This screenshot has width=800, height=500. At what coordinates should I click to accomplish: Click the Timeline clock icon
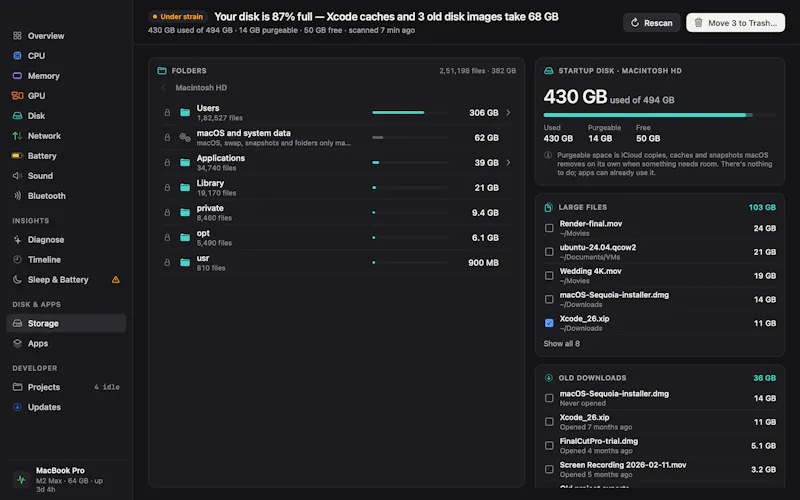point(17,259)
